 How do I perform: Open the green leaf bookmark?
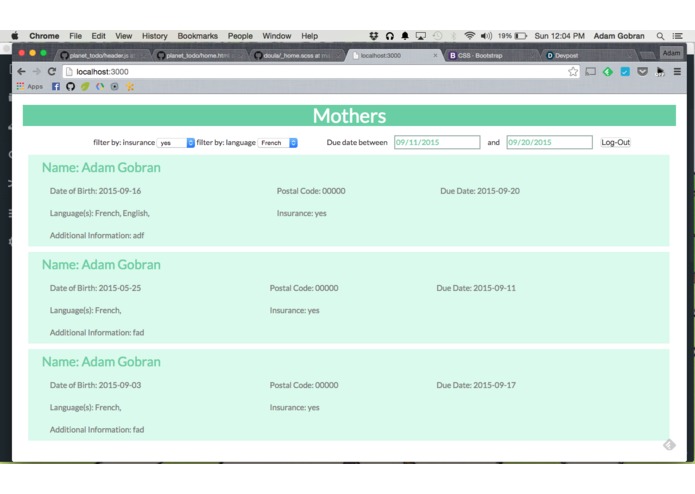85,86
